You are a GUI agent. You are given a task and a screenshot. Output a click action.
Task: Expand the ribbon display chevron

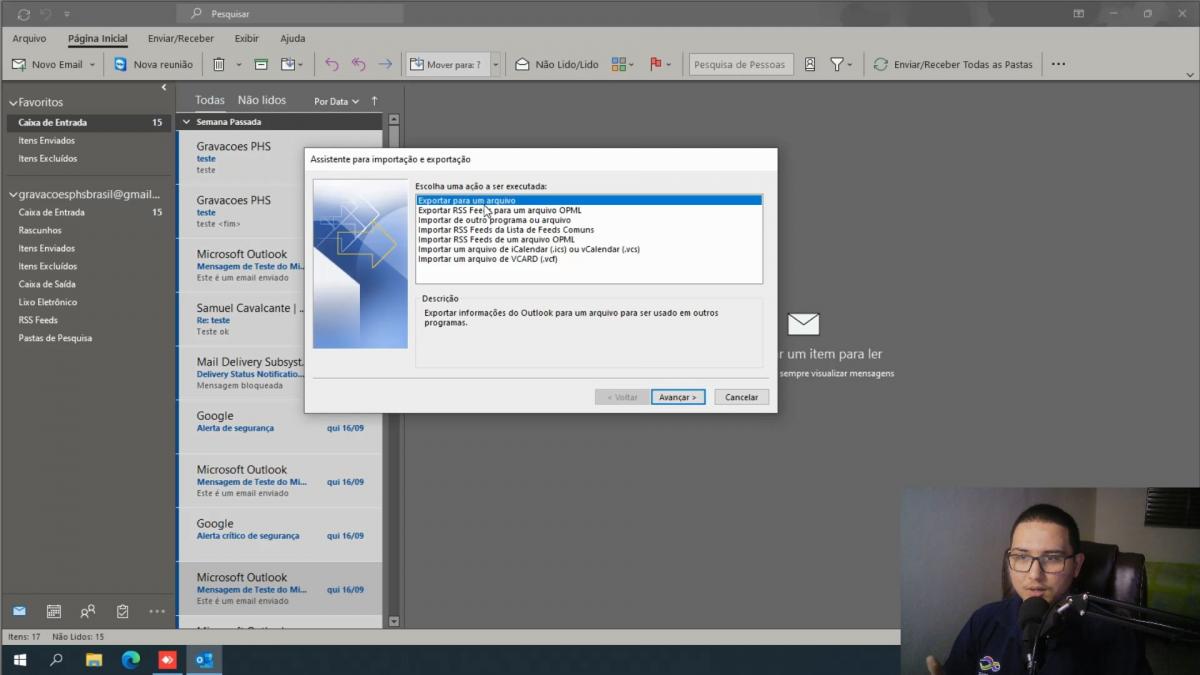tap(1189, 75)
